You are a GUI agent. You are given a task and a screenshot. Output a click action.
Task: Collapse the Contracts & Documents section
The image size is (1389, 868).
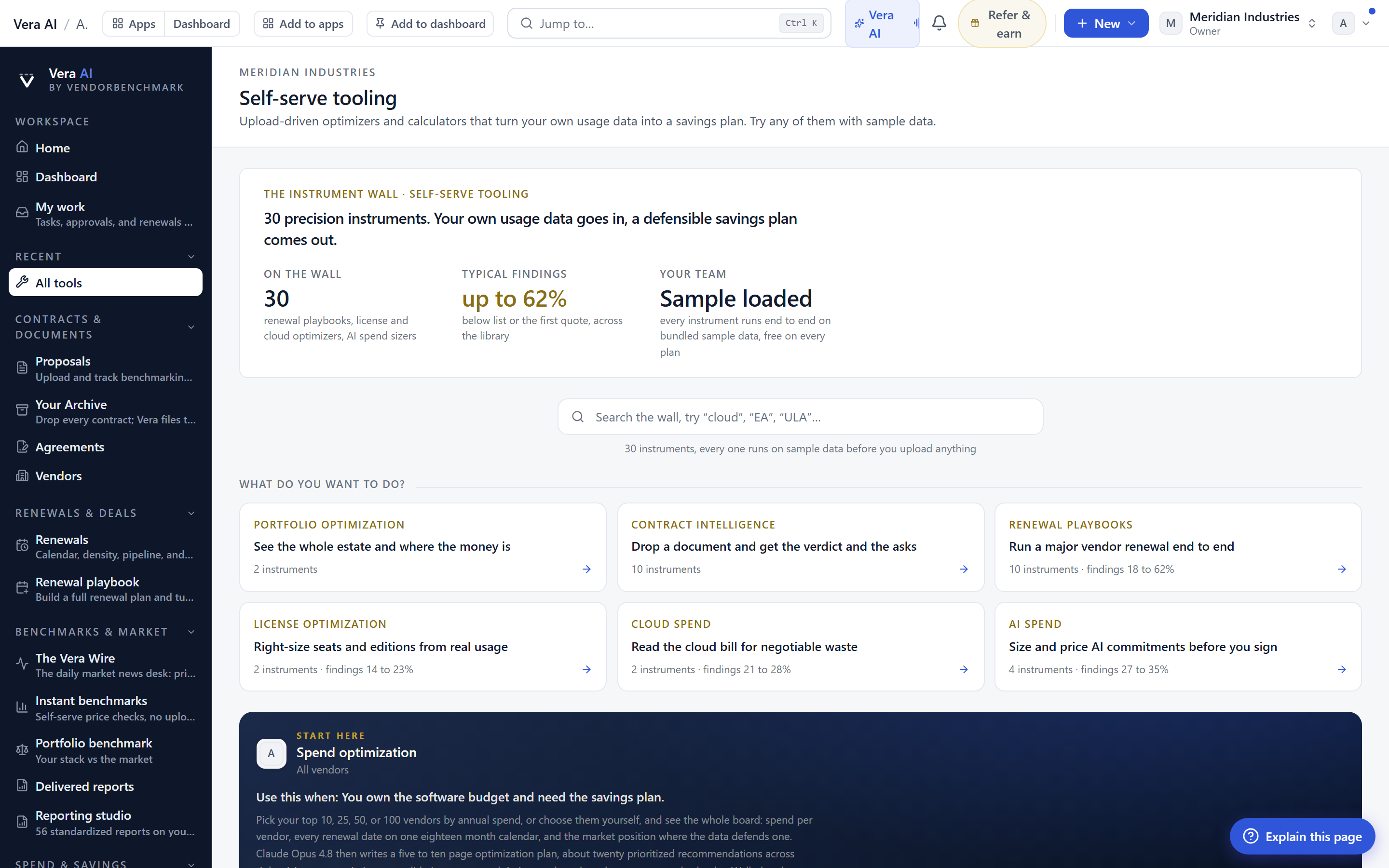191,327
